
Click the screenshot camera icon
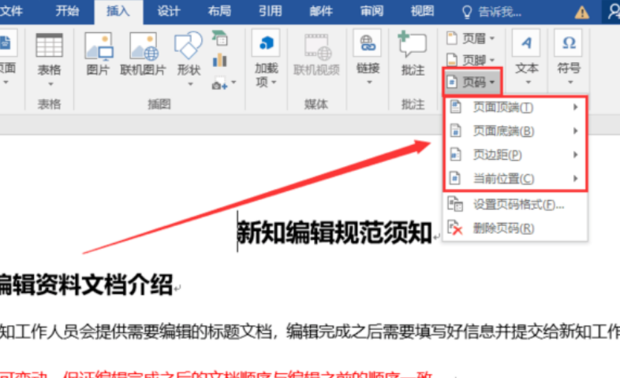point(219,84)
